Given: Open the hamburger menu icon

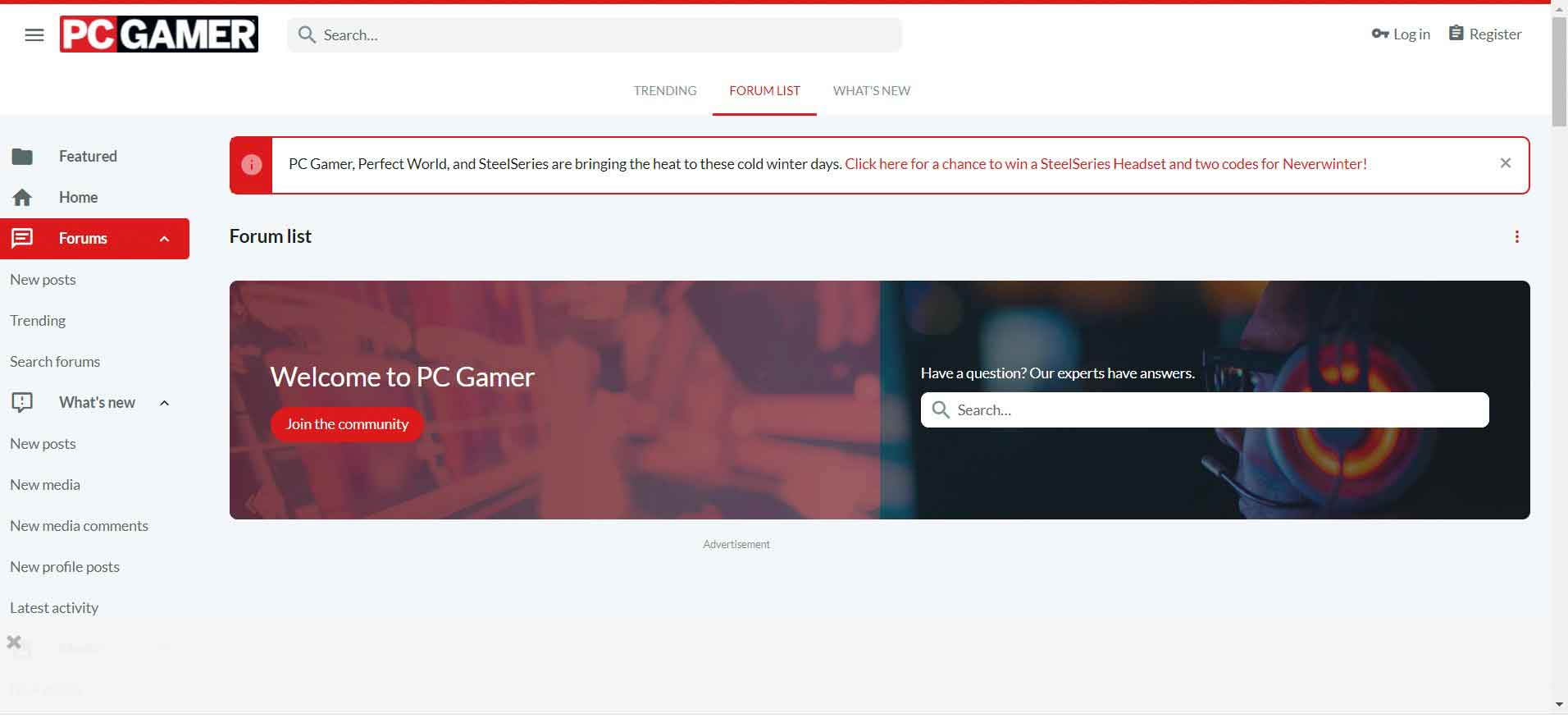Looking at the screenshot, I should point(34,35).
